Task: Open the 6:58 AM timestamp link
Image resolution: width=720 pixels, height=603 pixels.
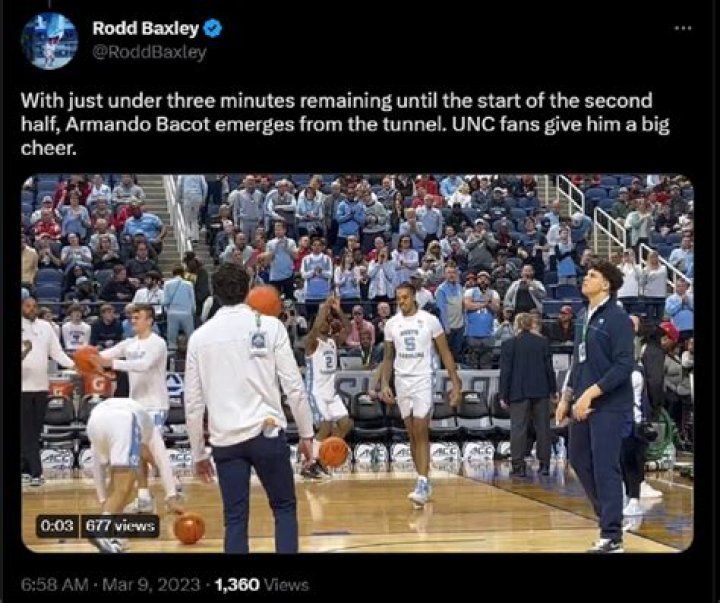Action: pos(55,585)
